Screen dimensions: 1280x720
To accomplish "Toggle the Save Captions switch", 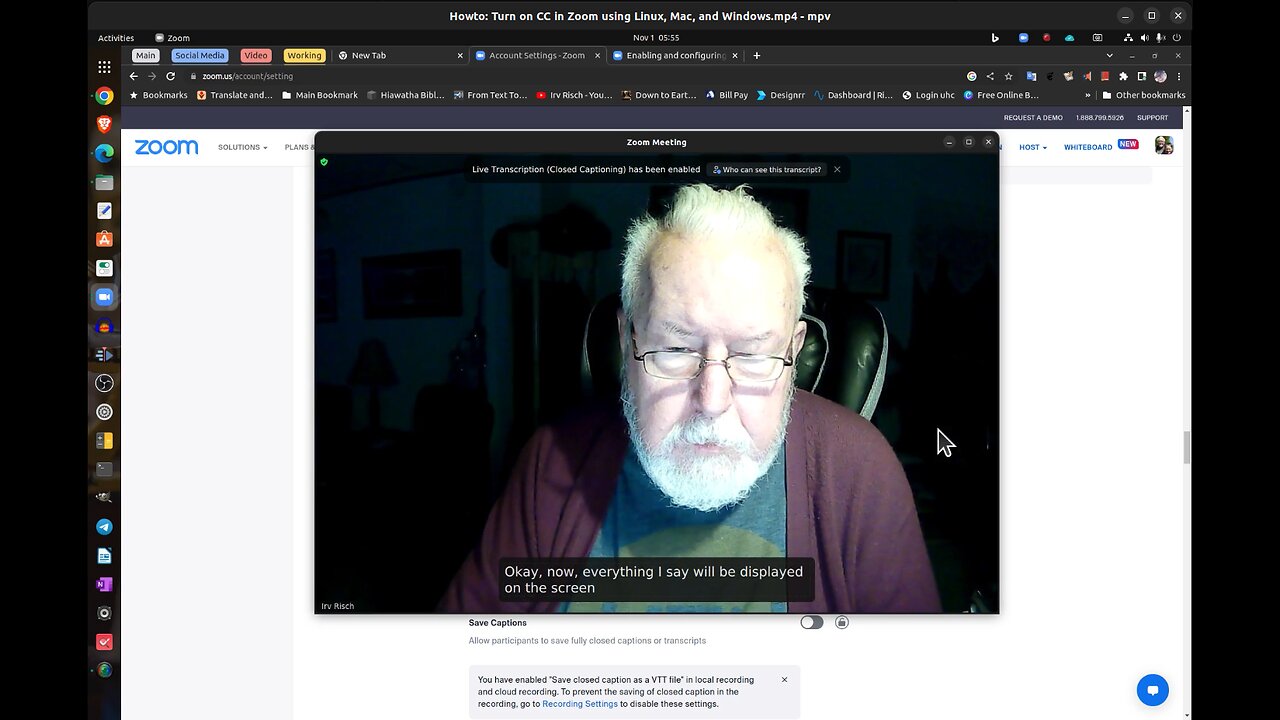I will (811, 622).
